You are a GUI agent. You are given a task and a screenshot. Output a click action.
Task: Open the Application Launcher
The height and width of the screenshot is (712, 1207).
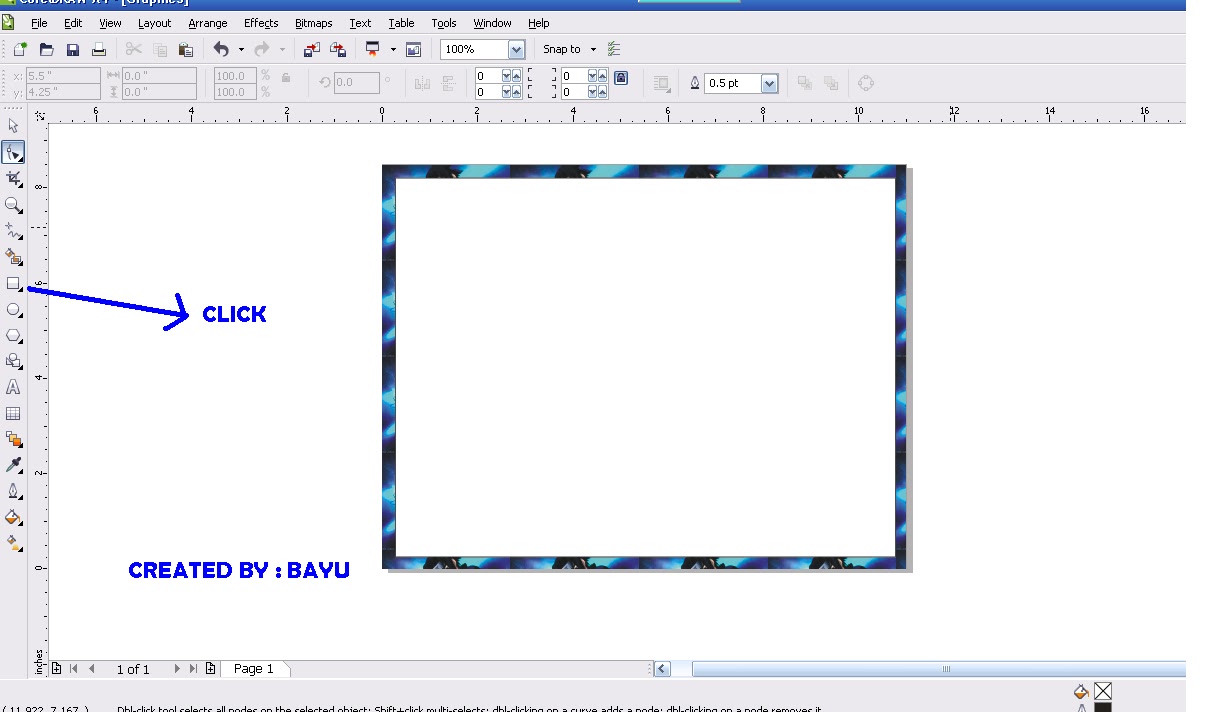click(x=373, y=49)
